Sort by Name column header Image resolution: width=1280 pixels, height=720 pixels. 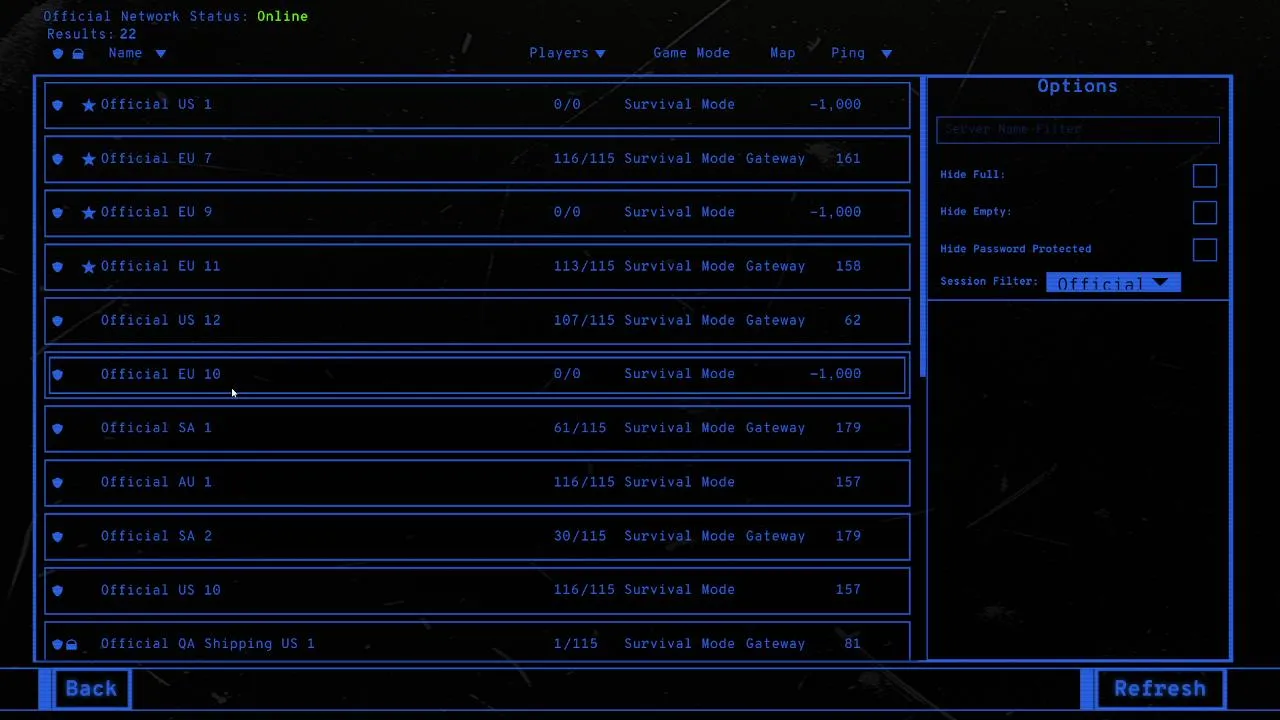pyautogui.click(x=125, y=53)
